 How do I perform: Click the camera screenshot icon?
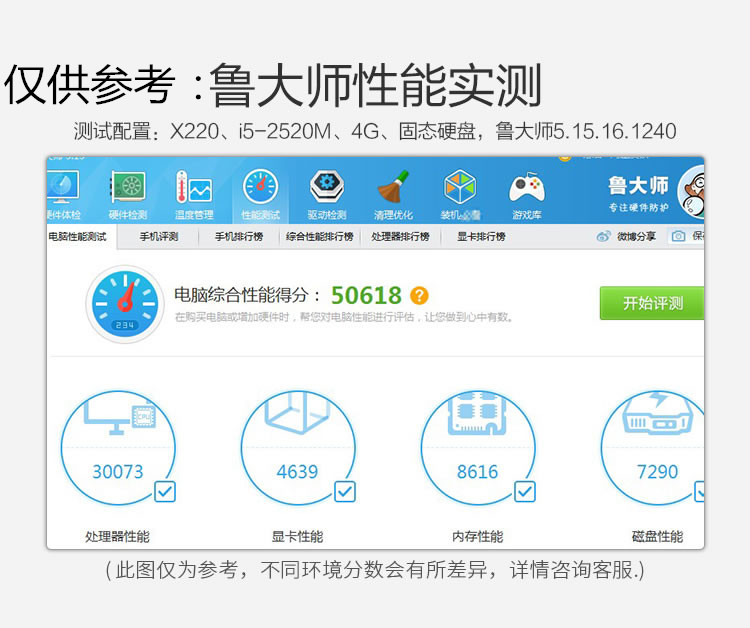(678, 236)
